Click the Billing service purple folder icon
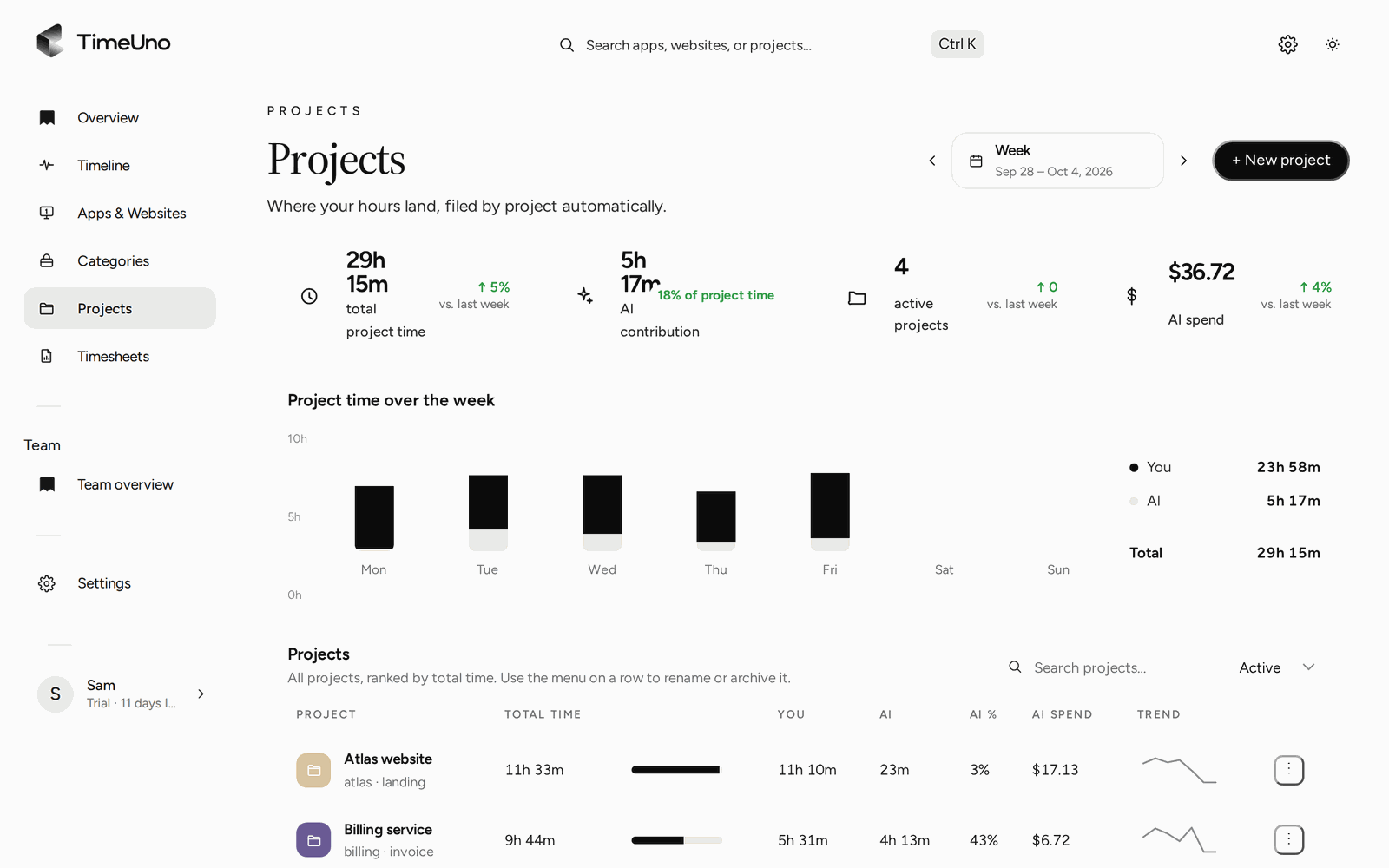Viewport: 1389px width, 868px height. click(x=313, y=840)
